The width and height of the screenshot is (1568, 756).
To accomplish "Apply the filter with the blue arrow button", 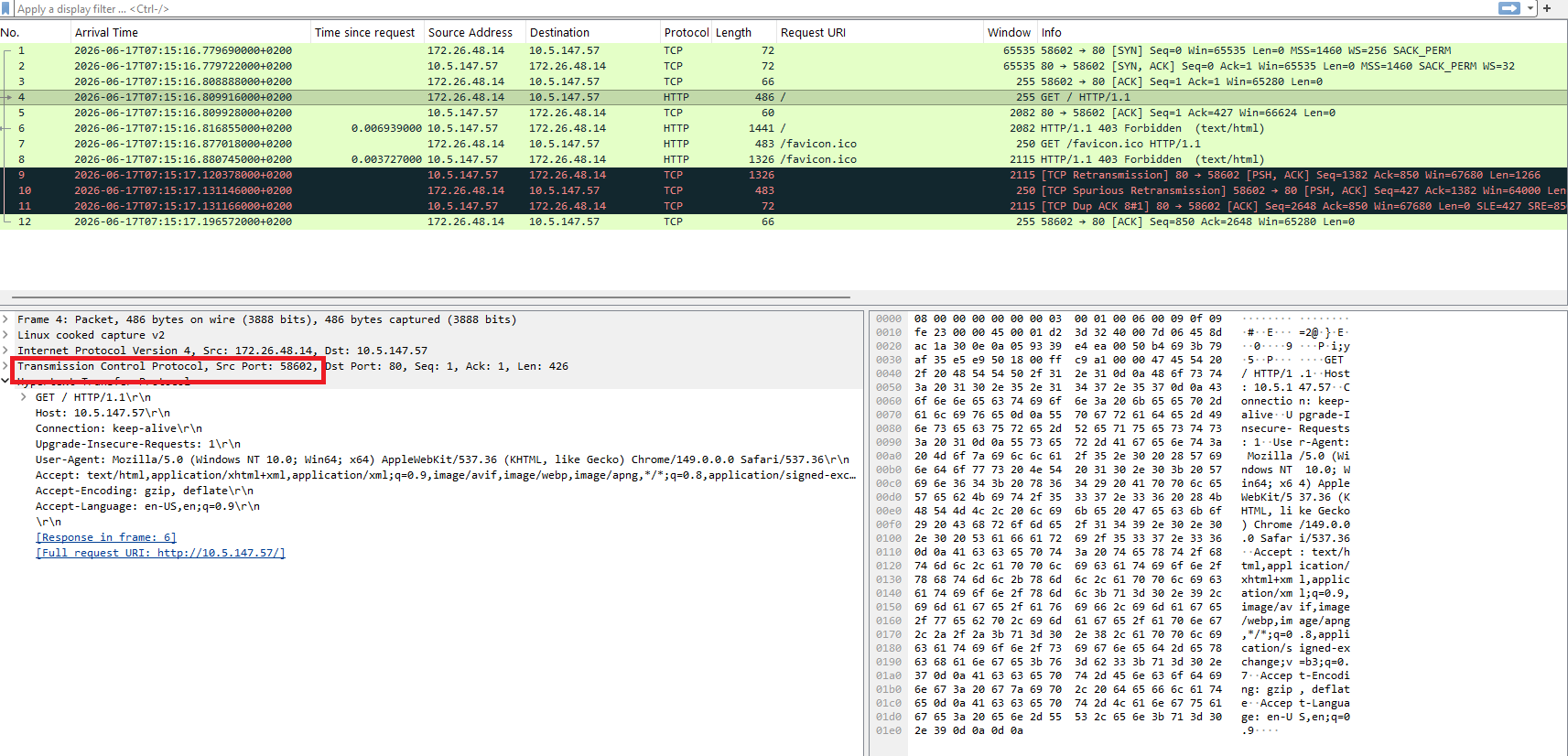I will point(1509,8).
